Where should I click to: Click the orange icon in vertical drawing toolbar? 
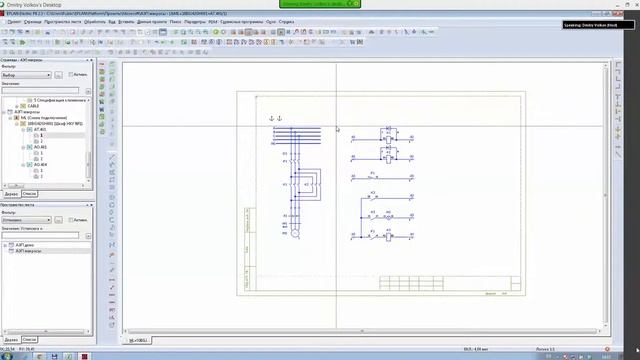click(x=112, y=255)
